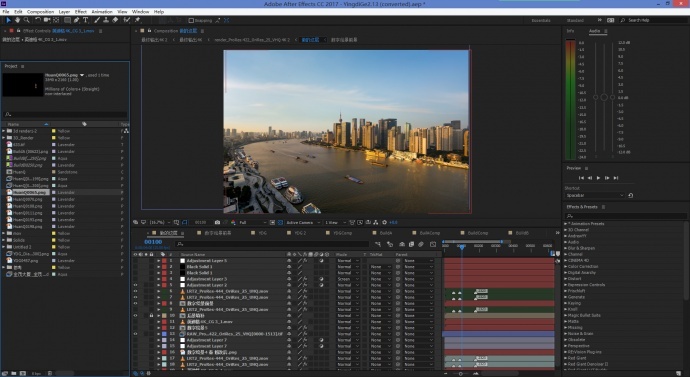Open the Effect menu
Screen dimensions: 690x377
coord(81,11)
